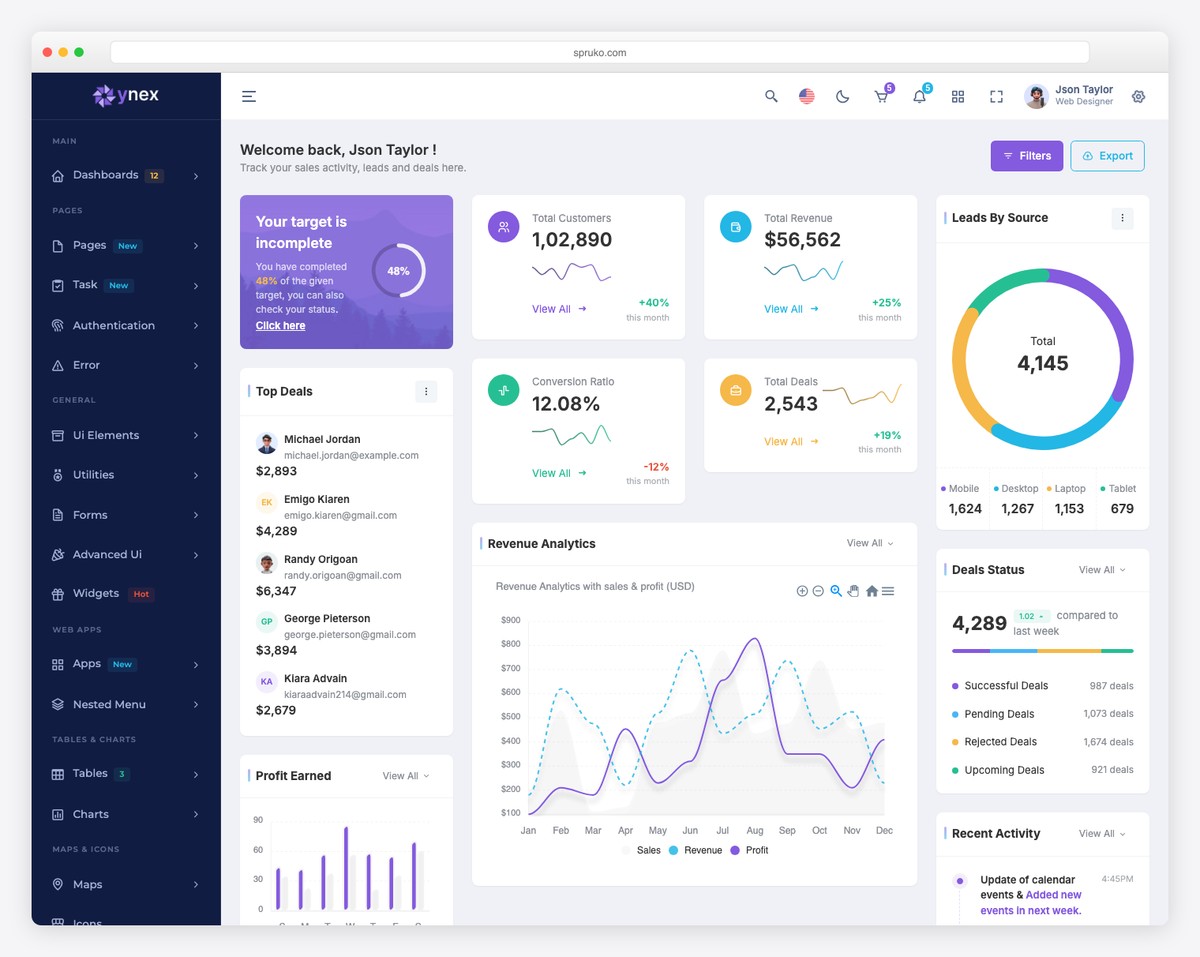This screenshot has width=1200, height=957.
Task: Open the shopping cart with 5 items
Action: [881, 96]
